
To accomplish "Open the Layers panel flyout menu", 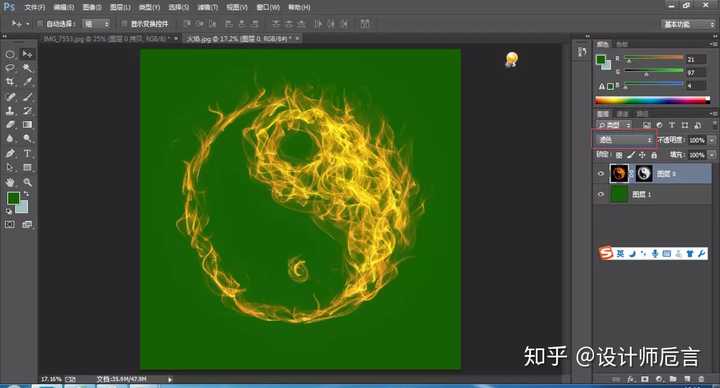I will 714,113.
